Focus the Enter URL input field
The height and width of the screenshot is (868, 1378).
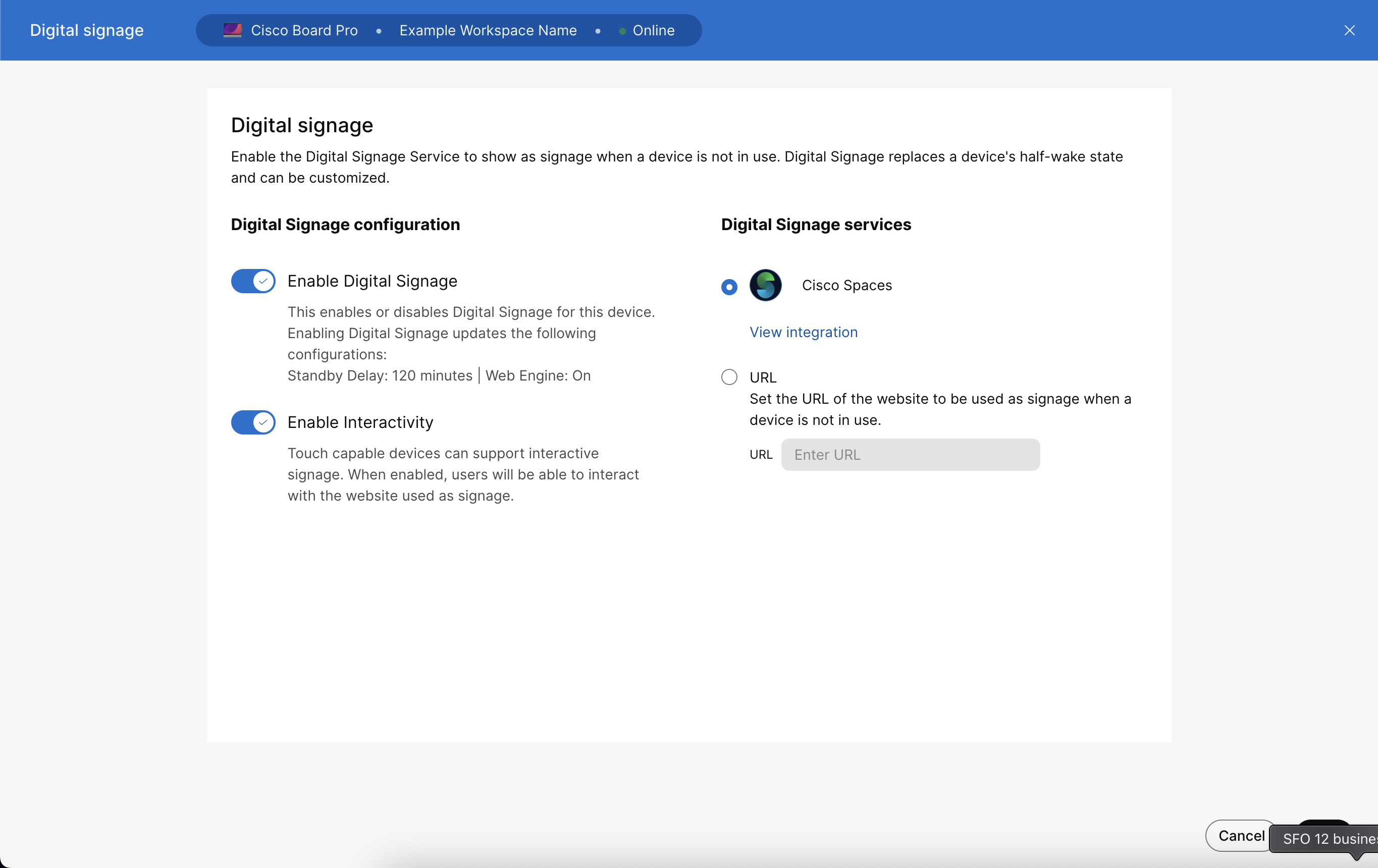[910, 455]
